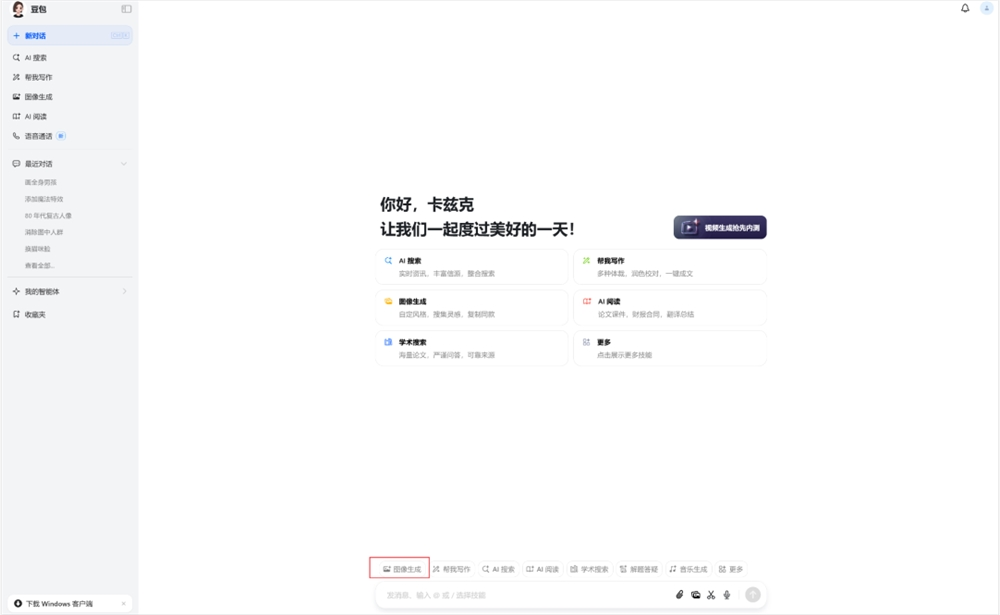Open 音乐生成 from the skill bar

(x=690, y=567)
